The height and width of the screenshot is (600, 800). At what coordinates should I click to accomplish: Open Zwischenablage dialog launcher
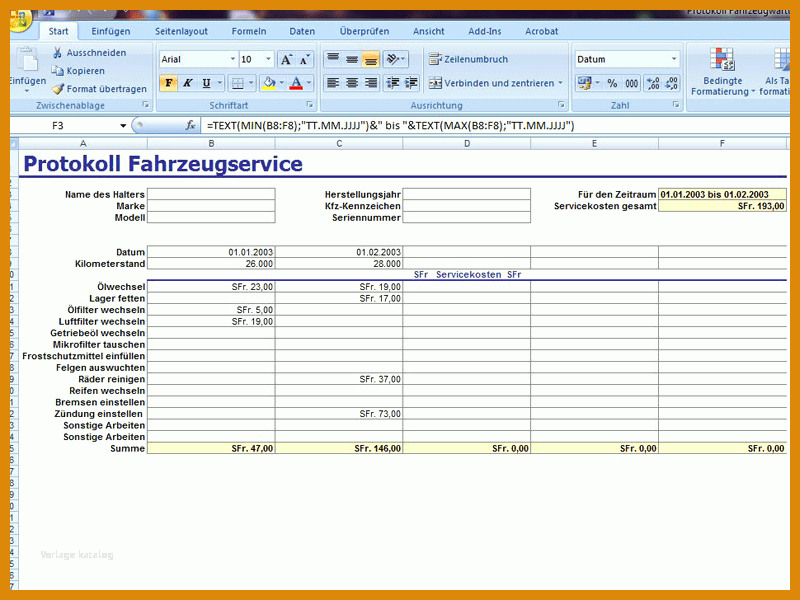point(146,105)
